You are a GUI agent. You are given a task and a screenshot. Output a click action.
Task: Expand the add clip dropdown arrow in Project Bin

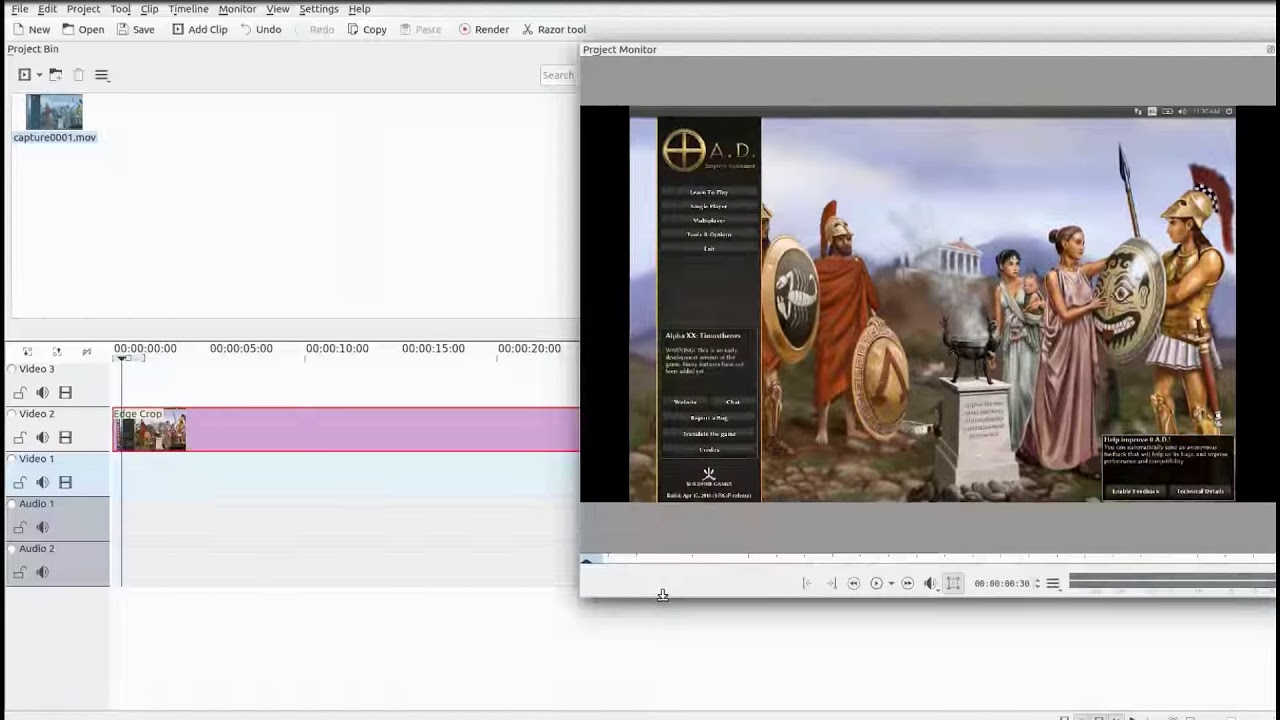click(39, 75)
